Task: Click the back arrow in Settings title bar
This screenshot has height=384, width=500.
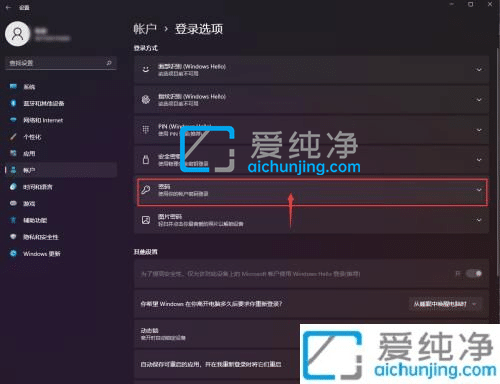Action: [x=8, y=7]
